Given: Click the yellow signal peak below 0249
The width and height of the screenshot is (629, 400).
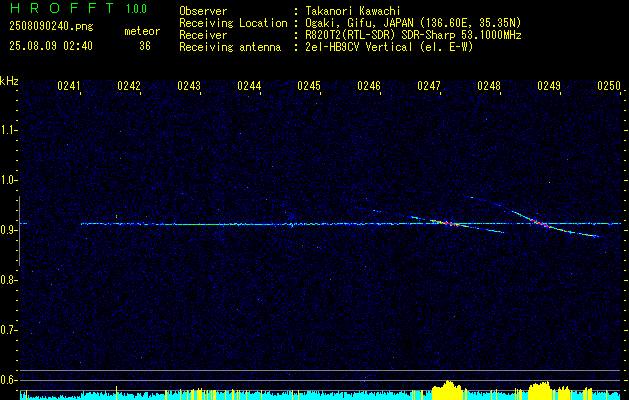Looking at the screenshot, I should click(x=539, y=389).
